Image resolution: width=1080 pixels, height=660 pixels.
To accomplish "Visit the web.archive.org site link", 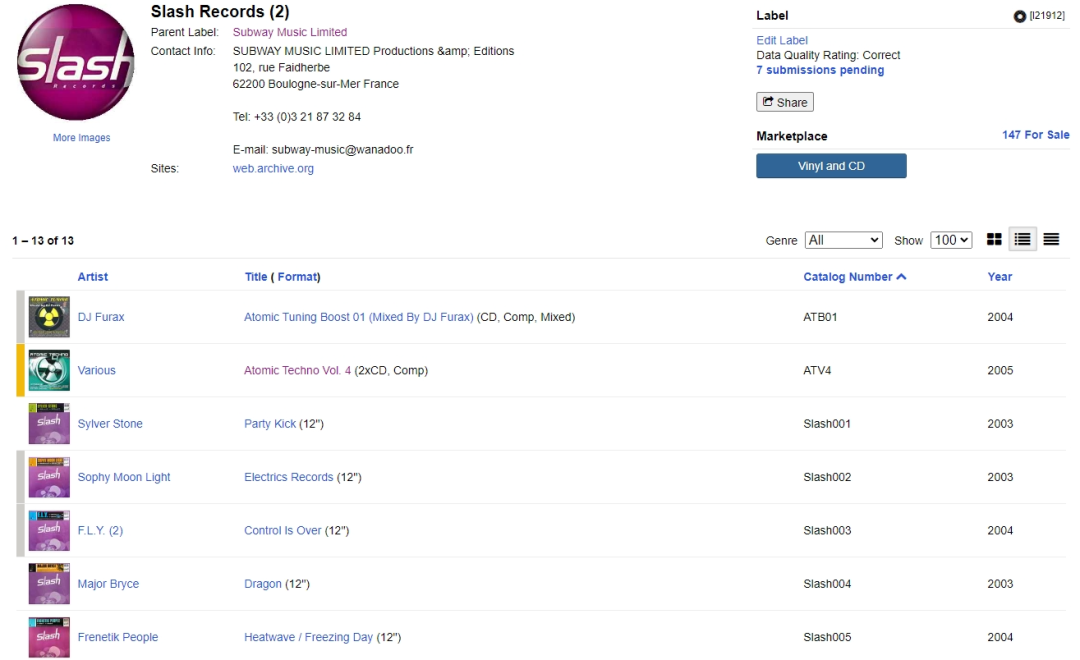I will [273, 168].
